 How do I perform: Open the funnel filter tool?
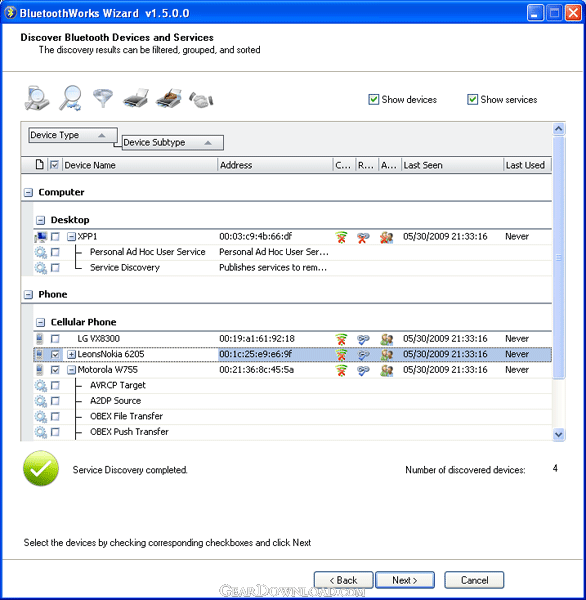(103, 98)
